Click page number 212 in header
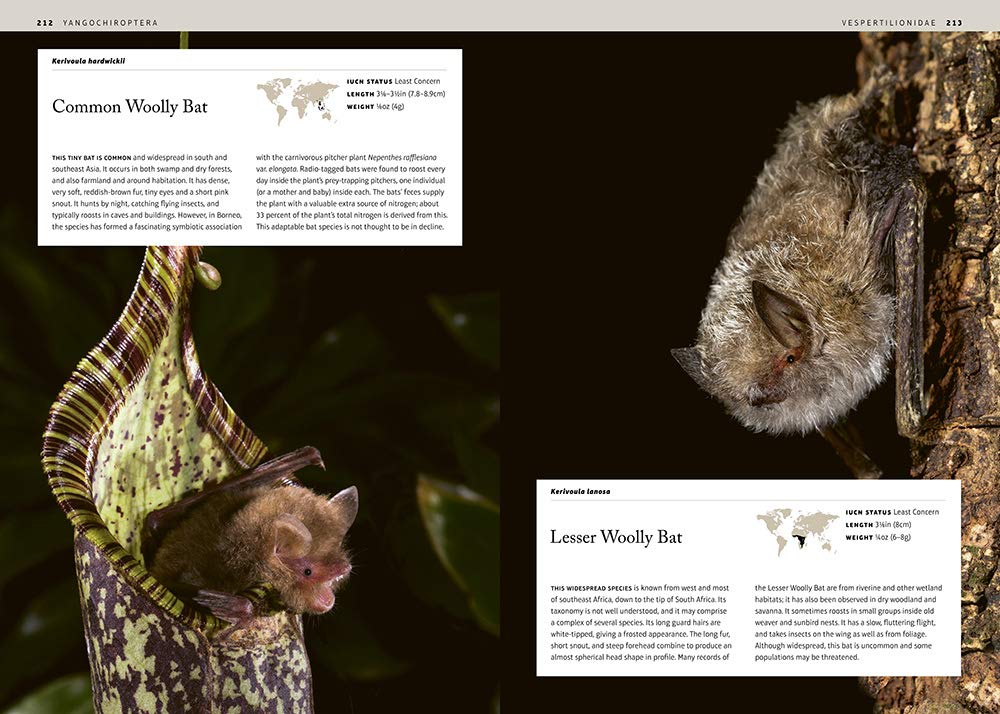 (x=45, y=22)
